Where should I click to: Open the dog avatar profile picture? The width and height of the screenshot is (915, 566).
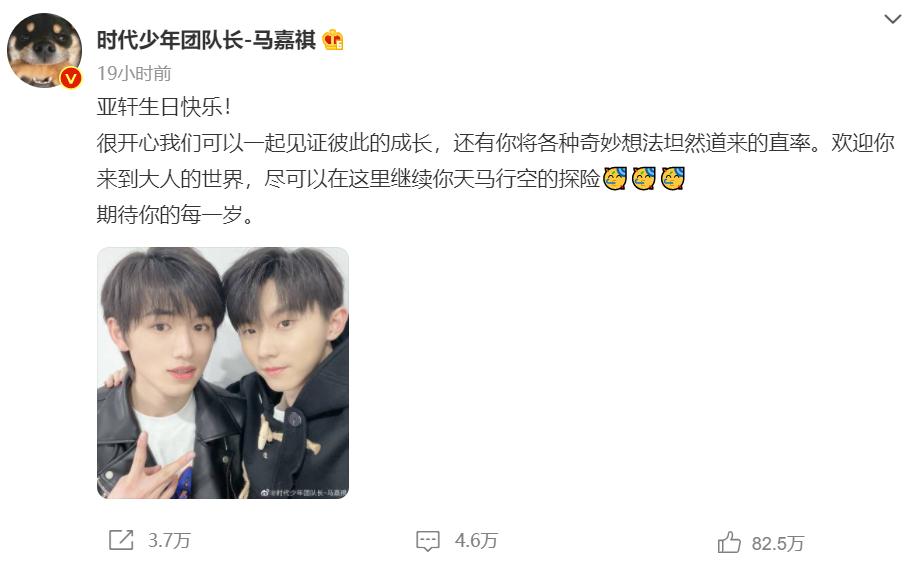(x=44, y=50)
